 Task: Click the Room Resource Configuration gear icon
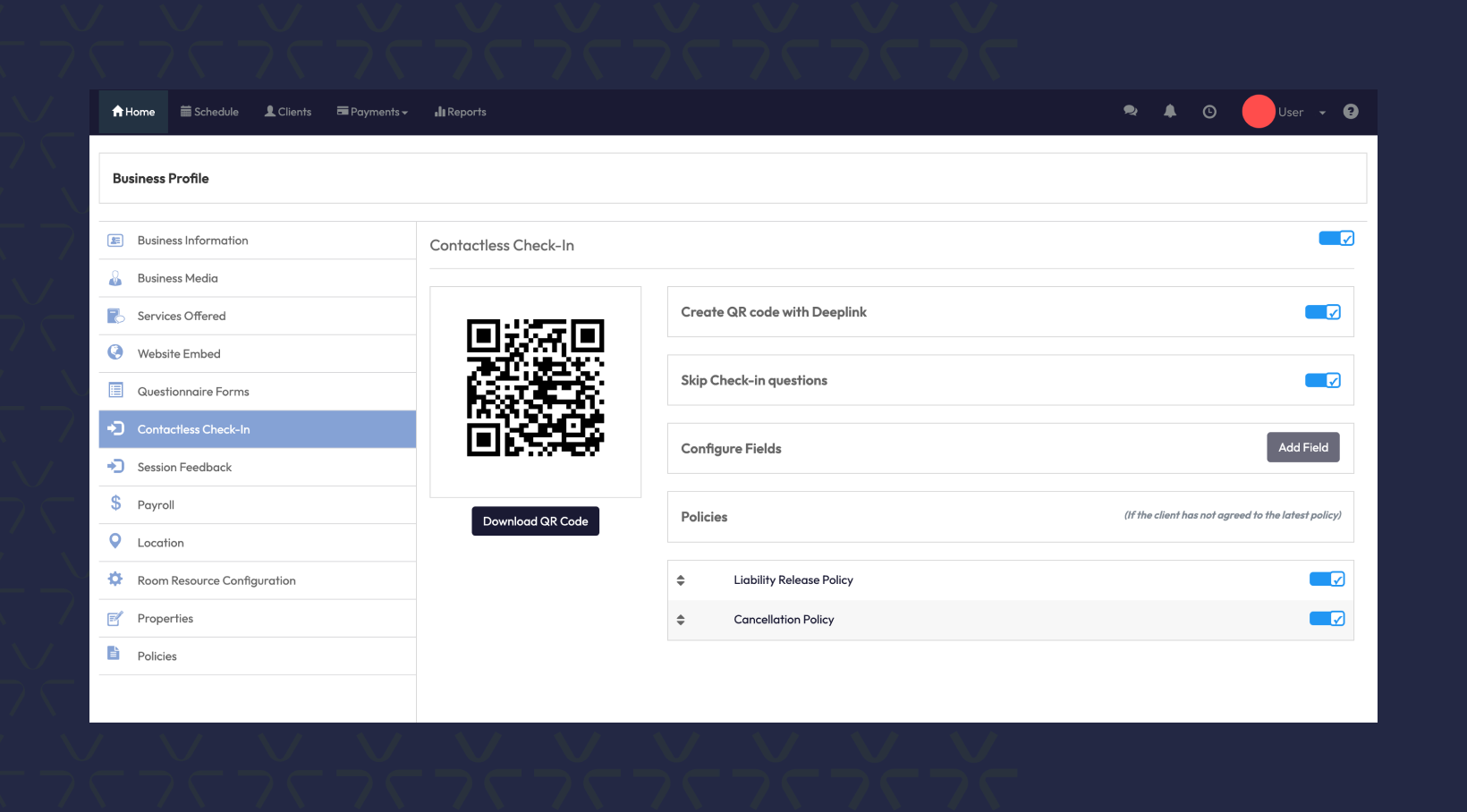point(115,579)
